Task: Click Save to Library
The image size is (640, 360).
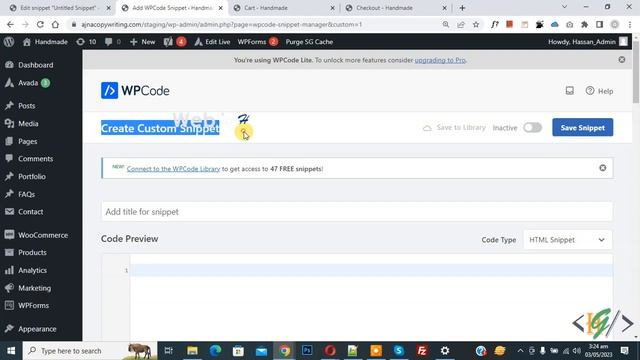Action: pyautogui.click(x=454, y=128)
